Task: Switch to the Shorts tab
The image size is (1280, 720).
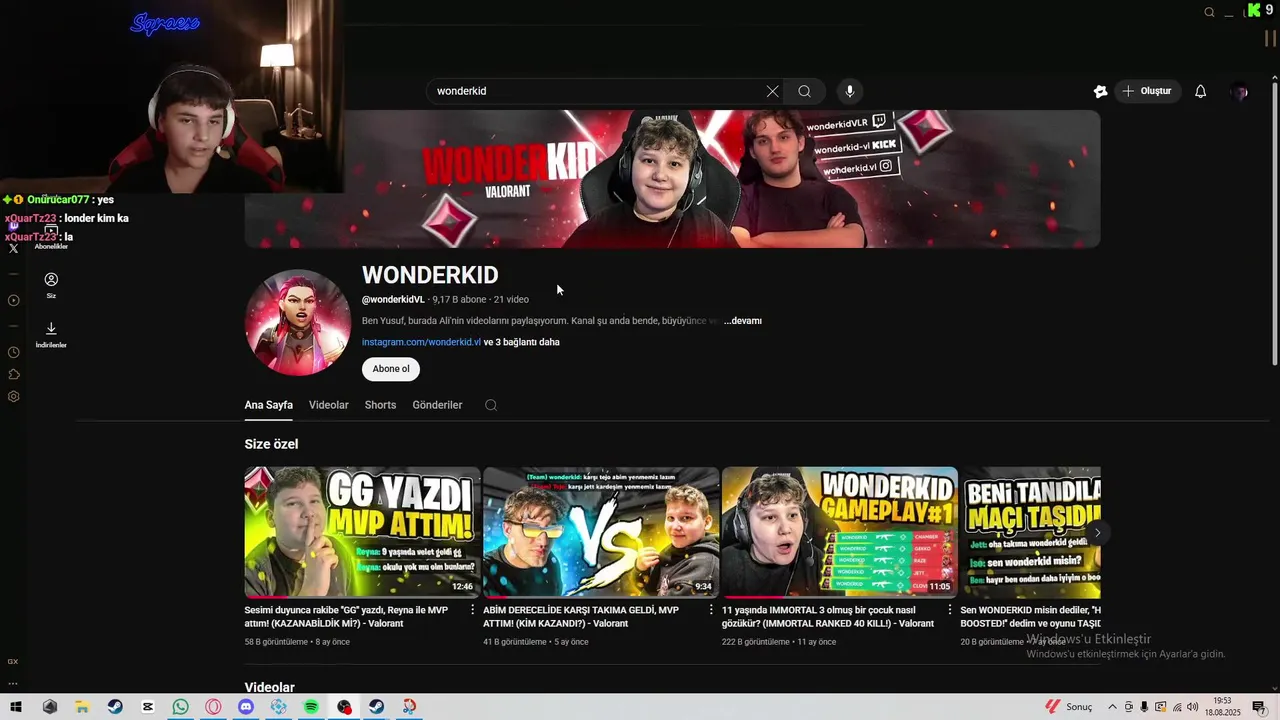Action: click(x=380, y=405)
